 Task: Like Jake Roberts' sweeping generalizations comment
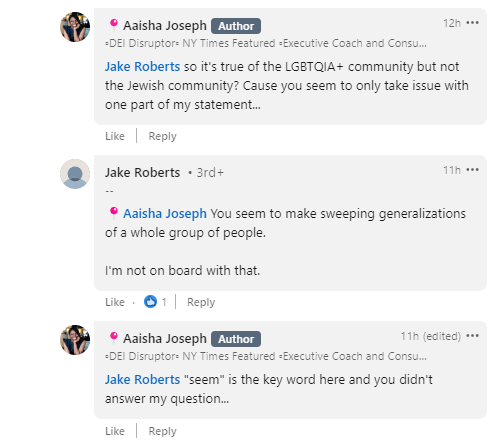click(x=115, y=302)
